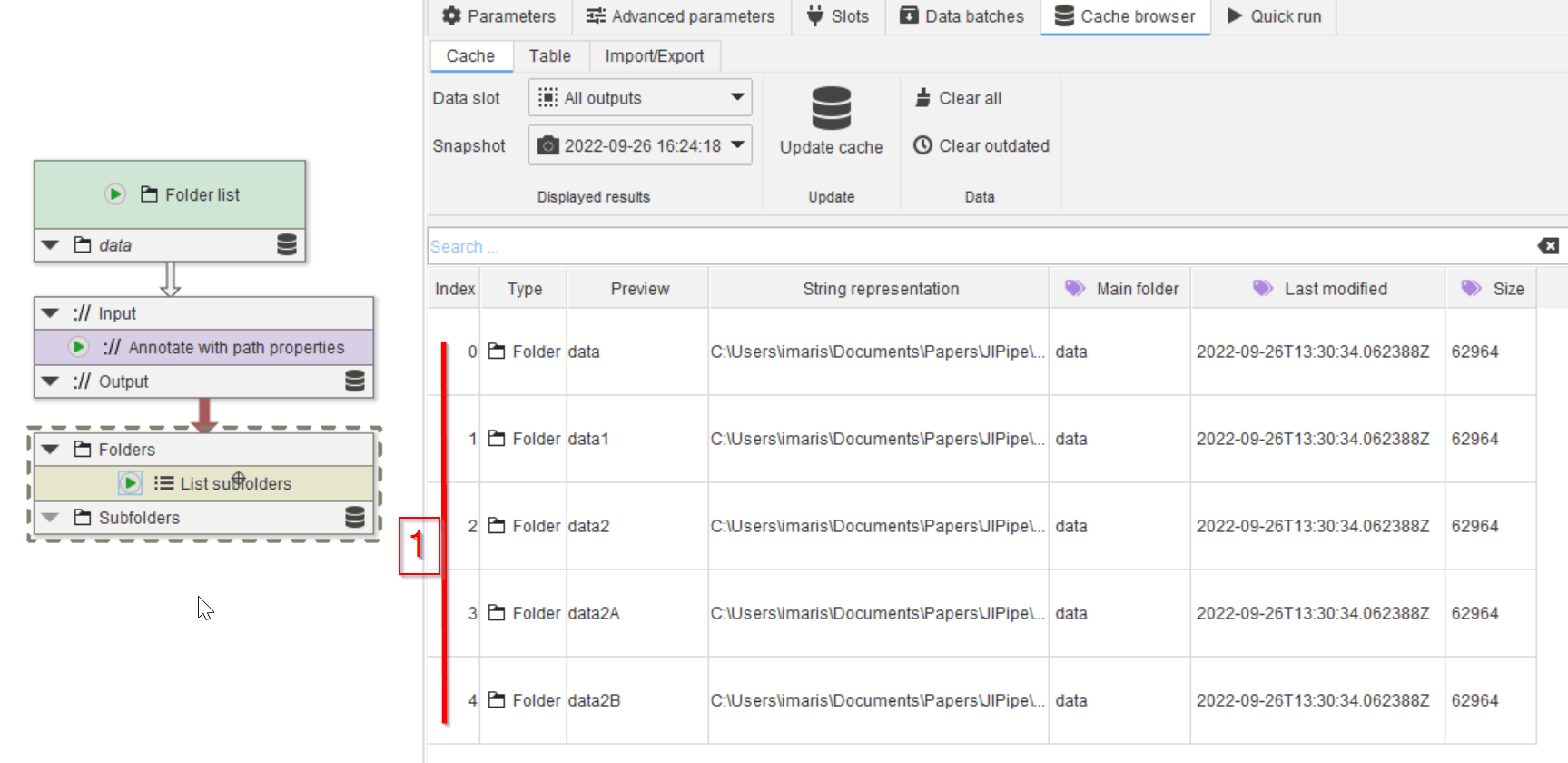Open cache icon on Subfolders slot

pos(355,518)
